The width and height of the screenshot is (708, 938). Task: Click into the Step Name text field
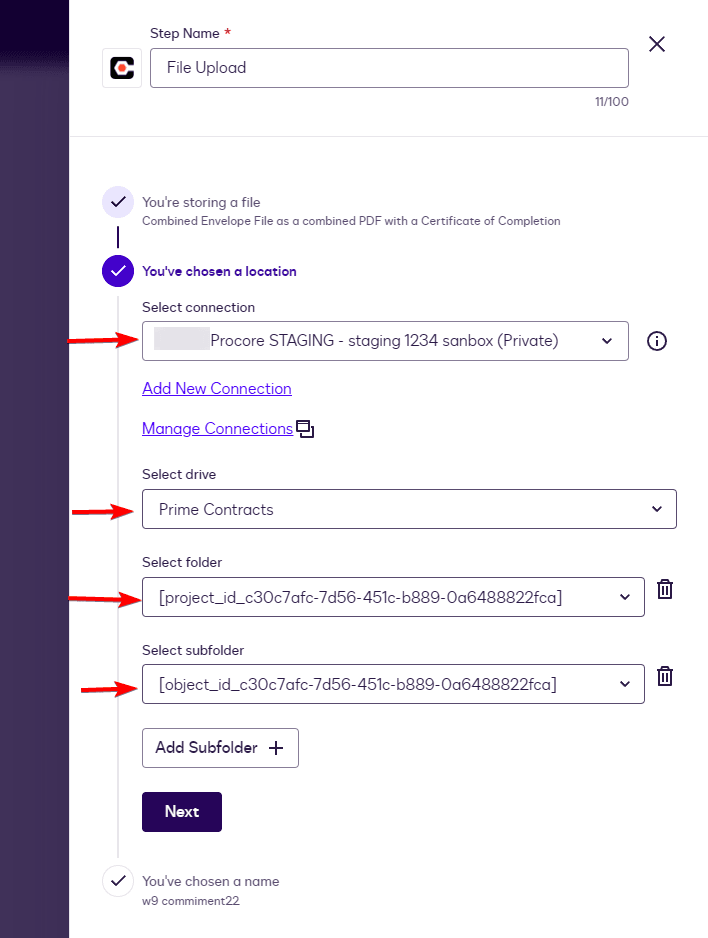[389, 68]
